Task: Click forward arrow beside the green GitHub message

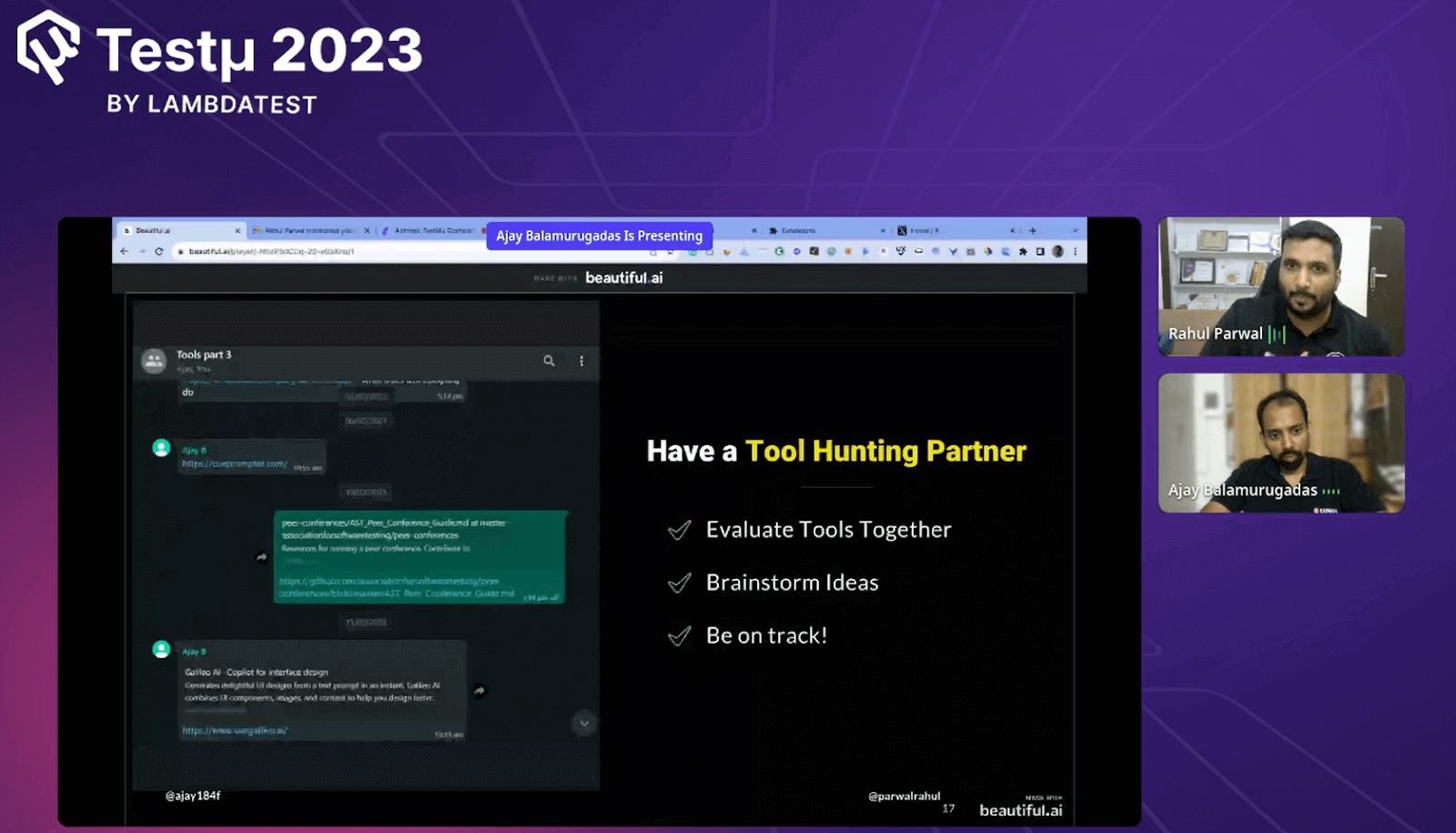Action: 262,557
